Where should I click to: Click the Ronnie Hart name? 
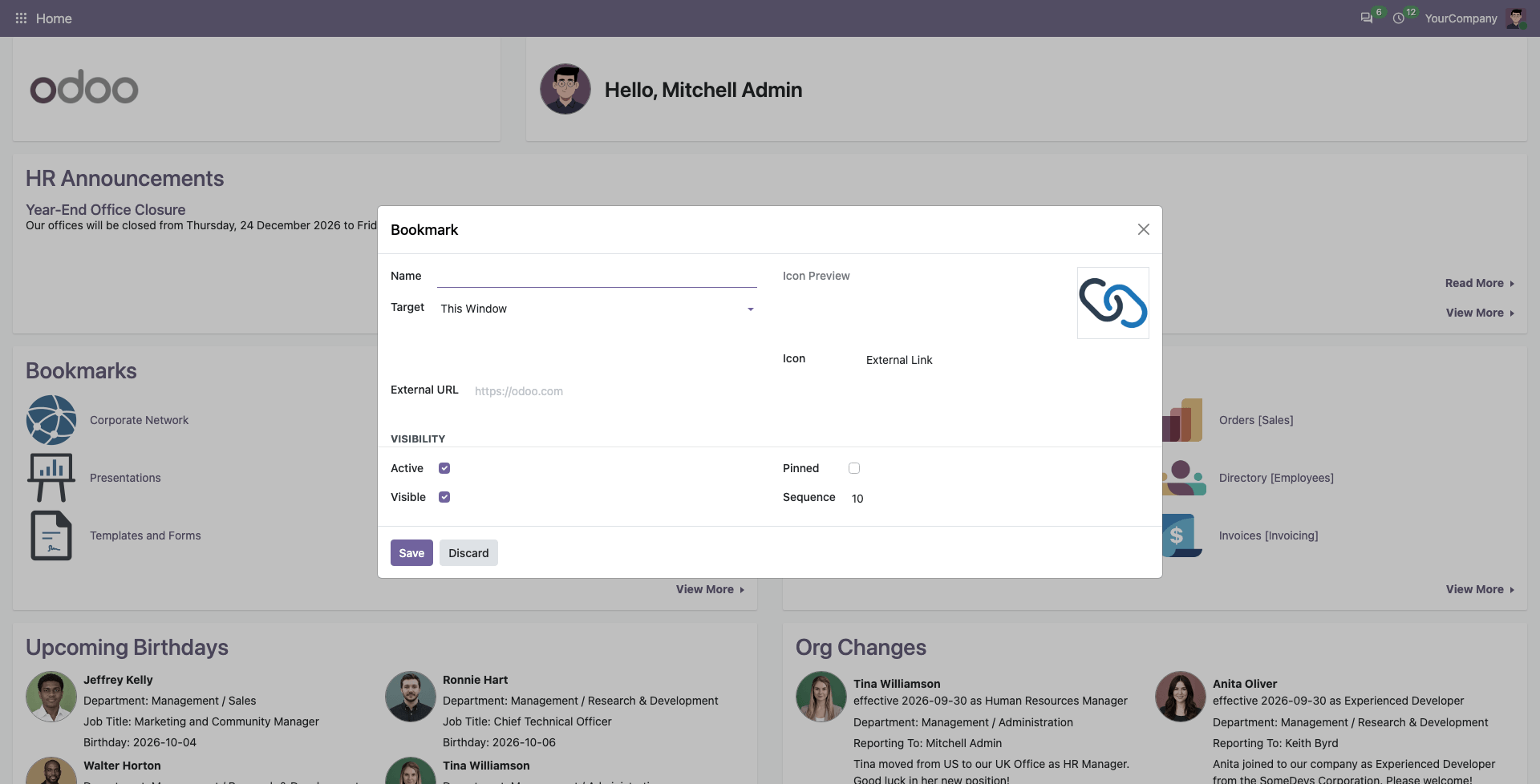click(475, 680)
